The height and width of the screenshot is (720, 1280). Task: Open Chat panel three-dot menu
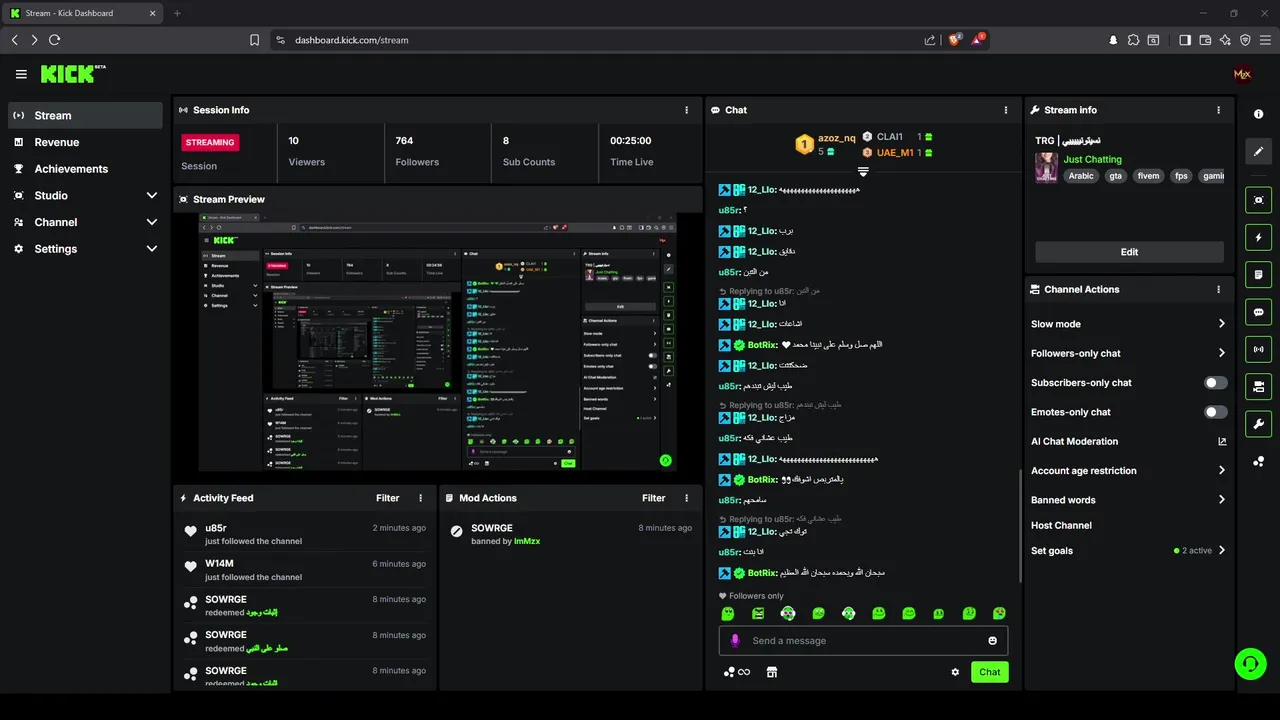pos(1006,110)
